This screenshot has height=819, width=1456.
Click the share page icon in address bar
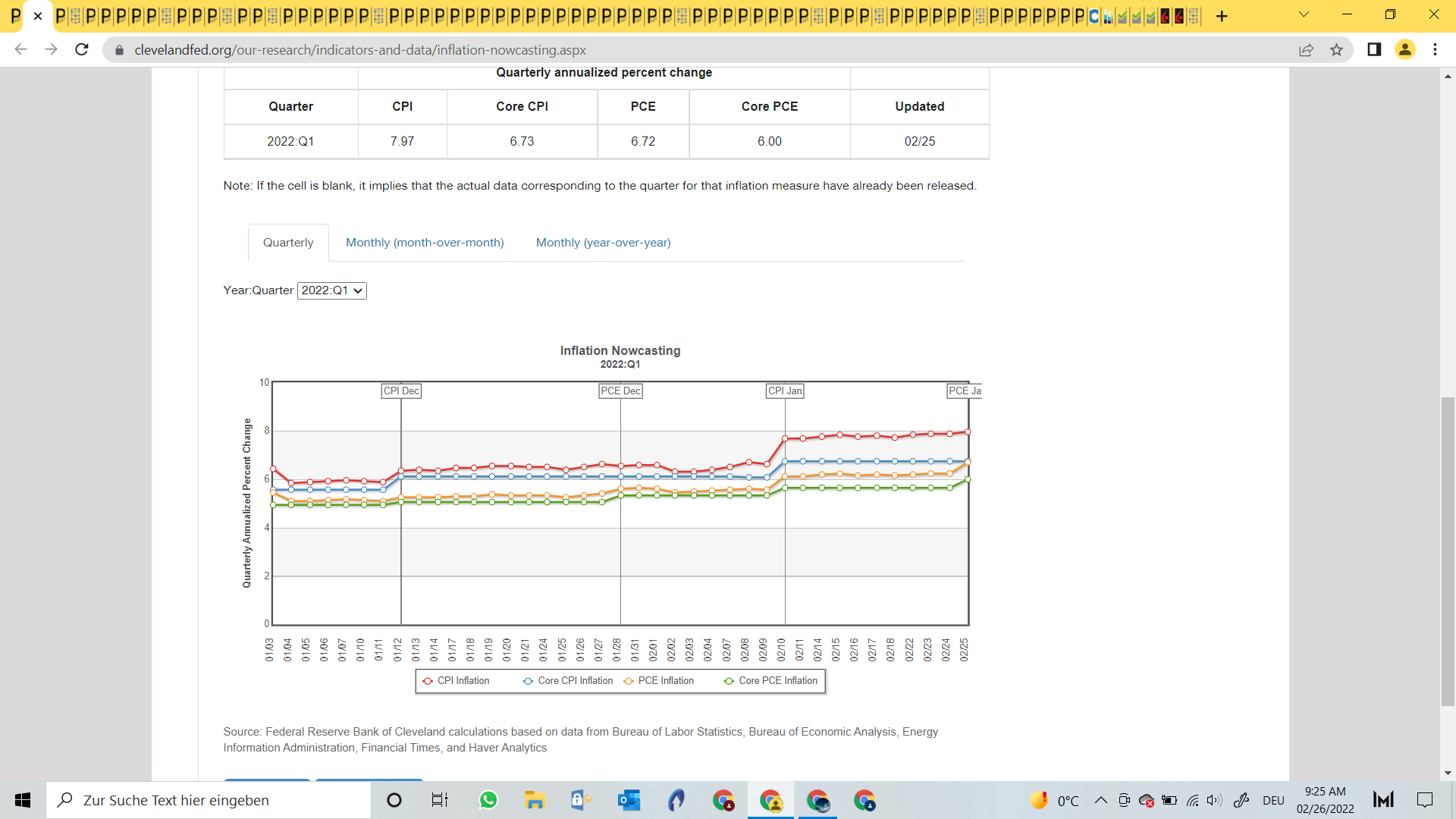coord(1306,50)
